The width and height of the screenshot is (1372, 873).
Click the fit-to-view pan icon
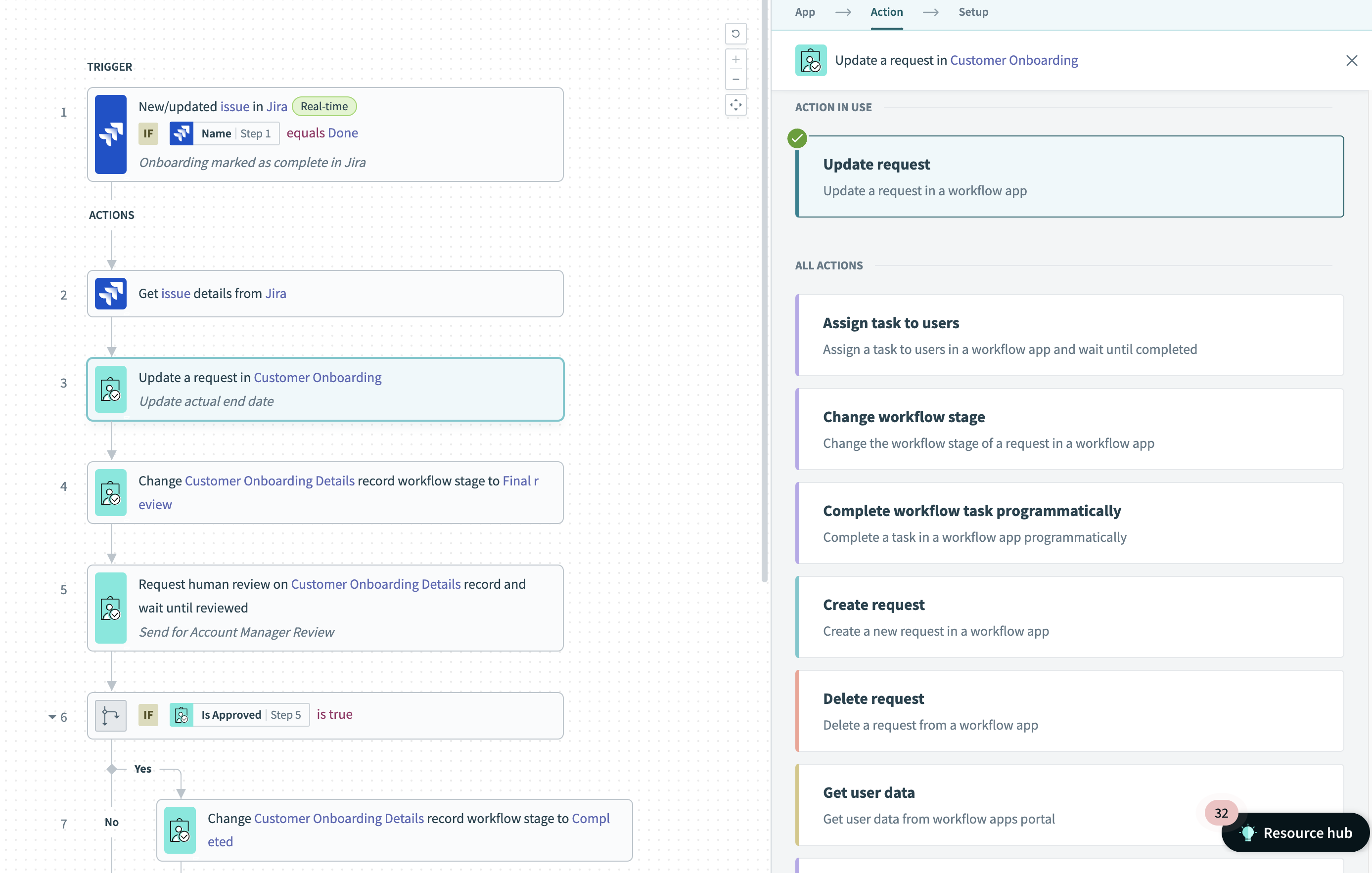click(x=735, y=105)
